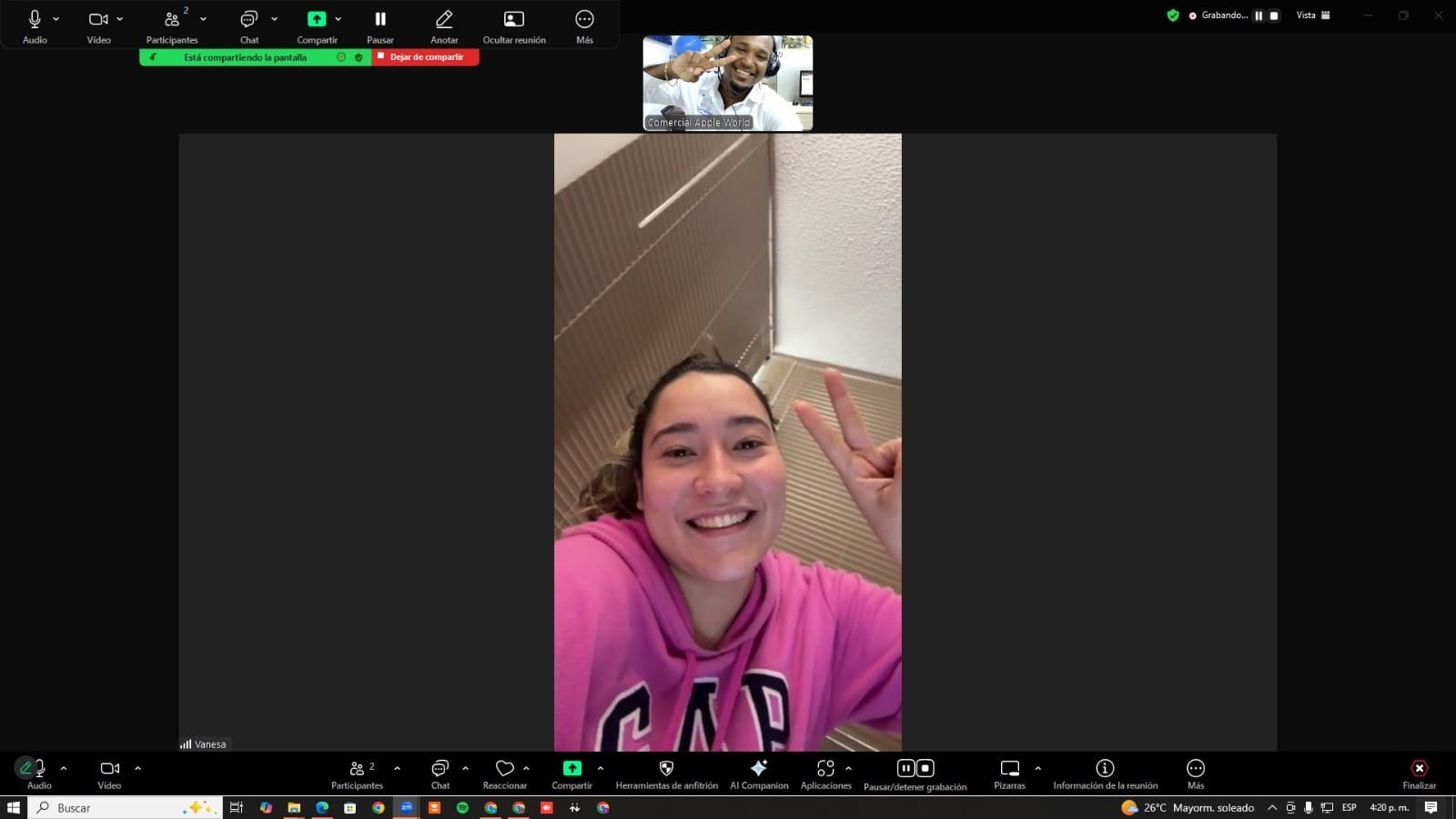Screen dimensions: 1456x819
Task: Open Vista menu at top right
Action: click(1313, 15)
